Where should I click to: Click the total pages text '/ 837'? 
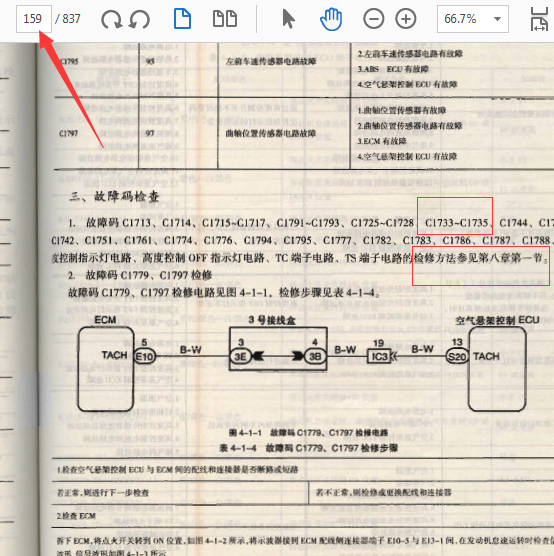[68, 19]
